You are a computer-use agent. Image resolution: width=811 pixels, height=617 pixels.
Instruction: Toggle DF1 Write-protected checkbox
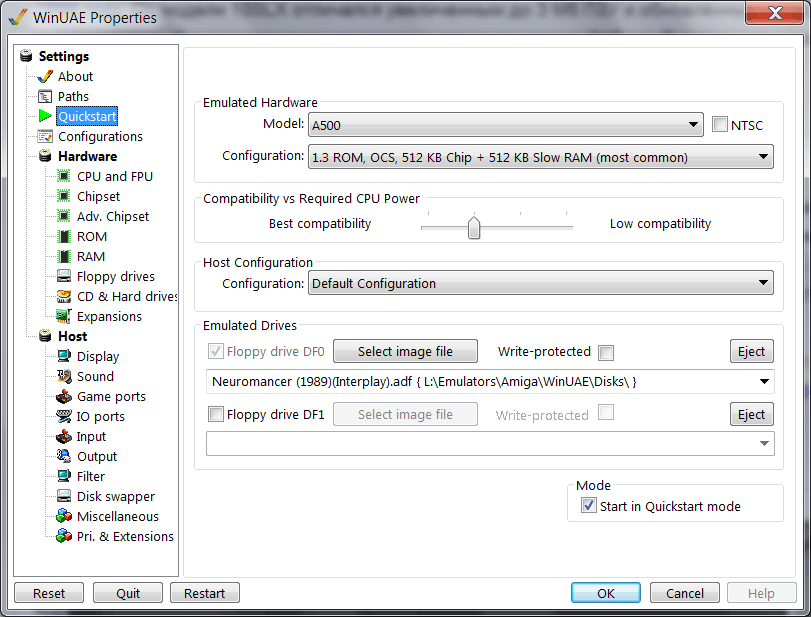click(606, 413)
